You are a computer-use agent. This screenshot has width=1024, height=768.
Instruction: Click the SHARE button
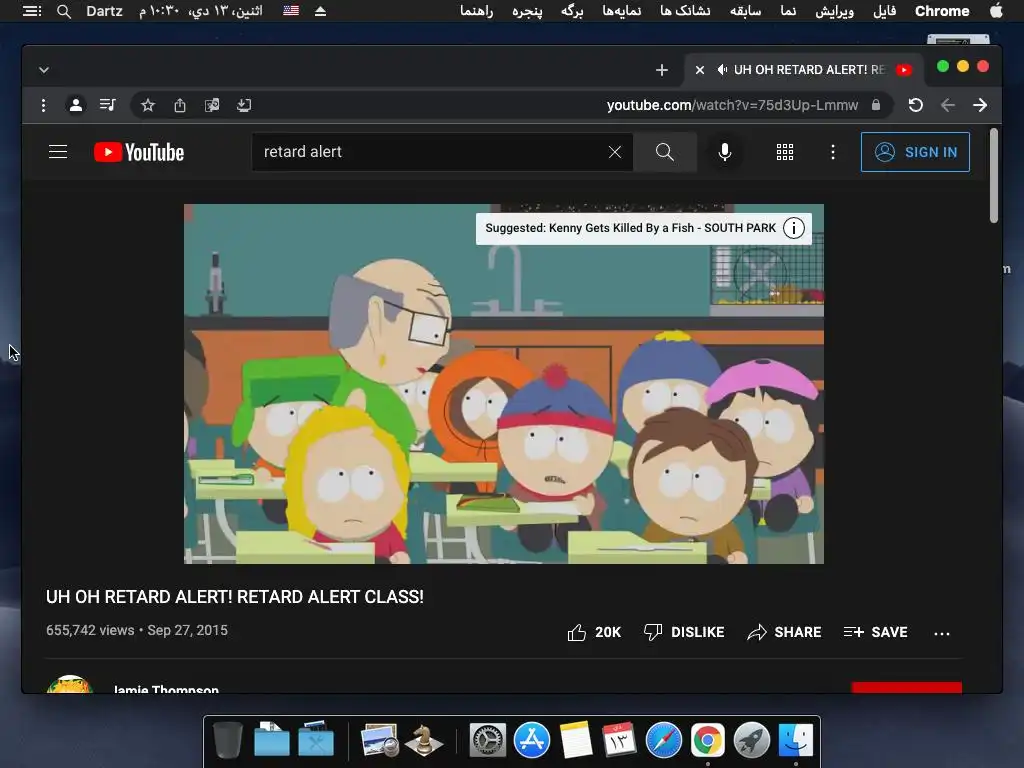[x=784, y=632]
